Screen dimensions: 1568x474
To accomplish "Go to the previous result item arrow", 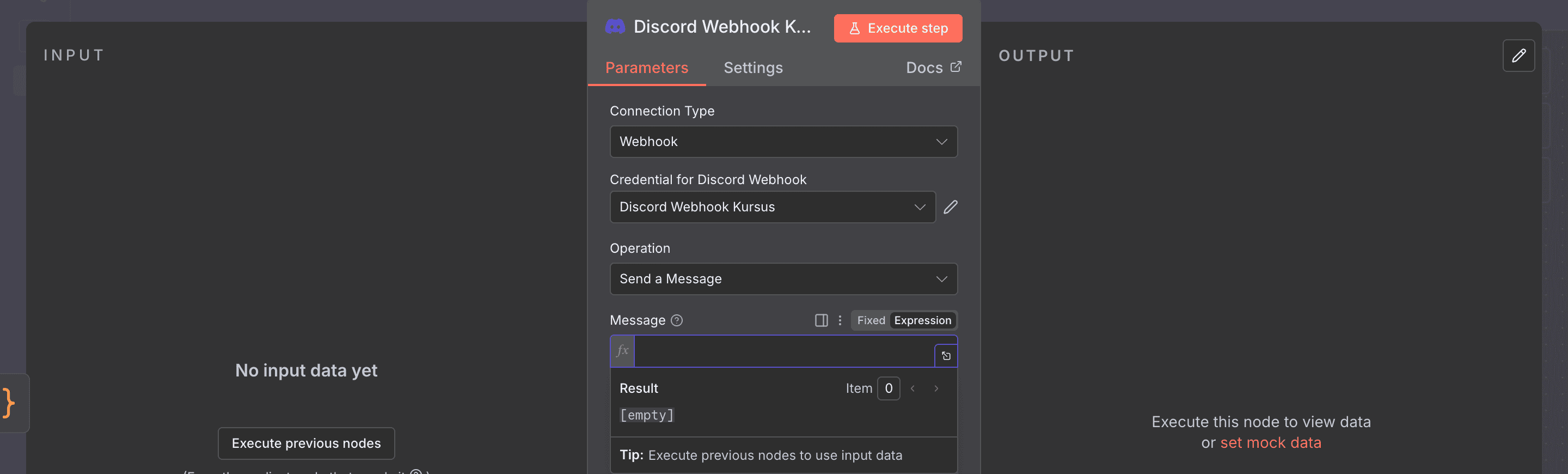I will coord(912,388).
